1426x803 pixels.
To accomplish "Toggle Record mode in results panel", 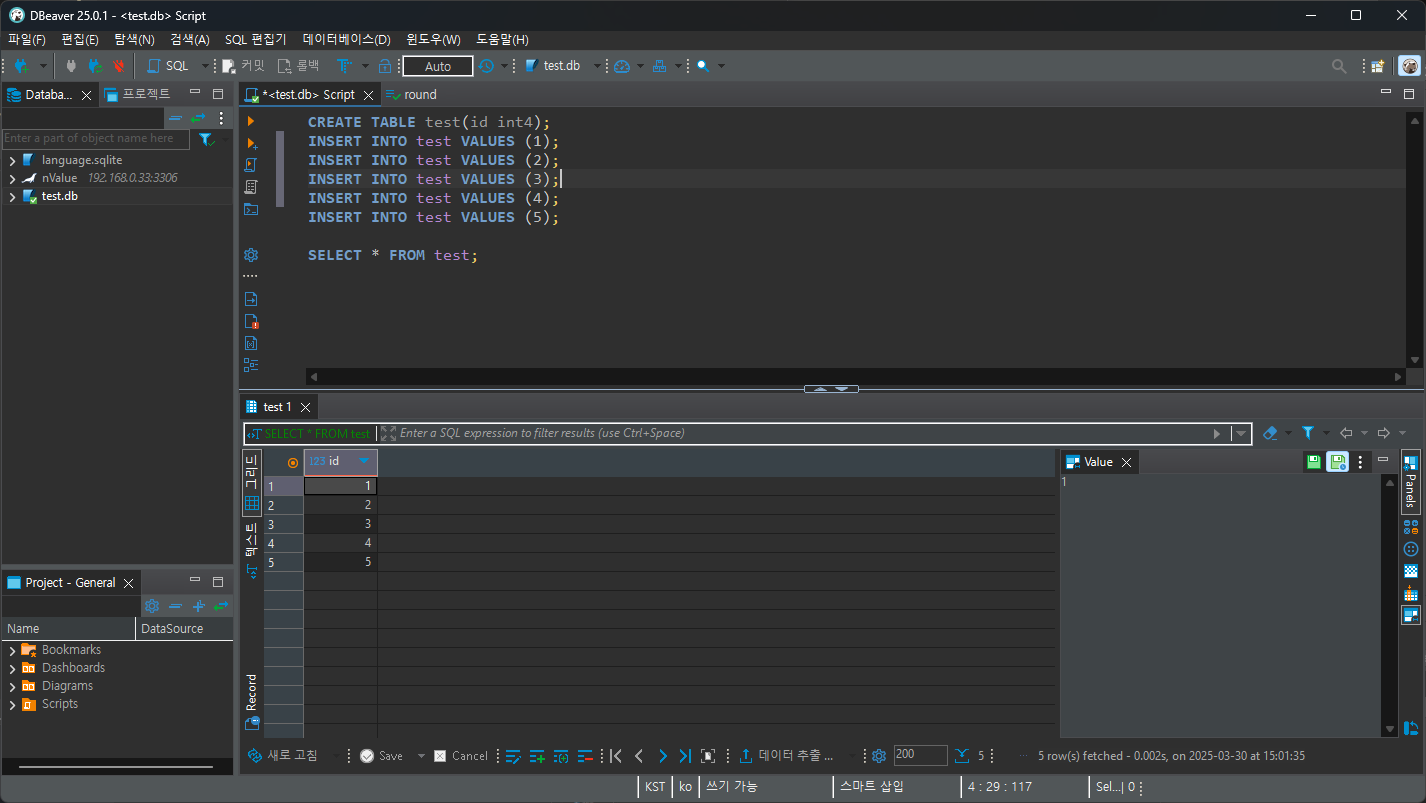I will [x=251, y=700].
